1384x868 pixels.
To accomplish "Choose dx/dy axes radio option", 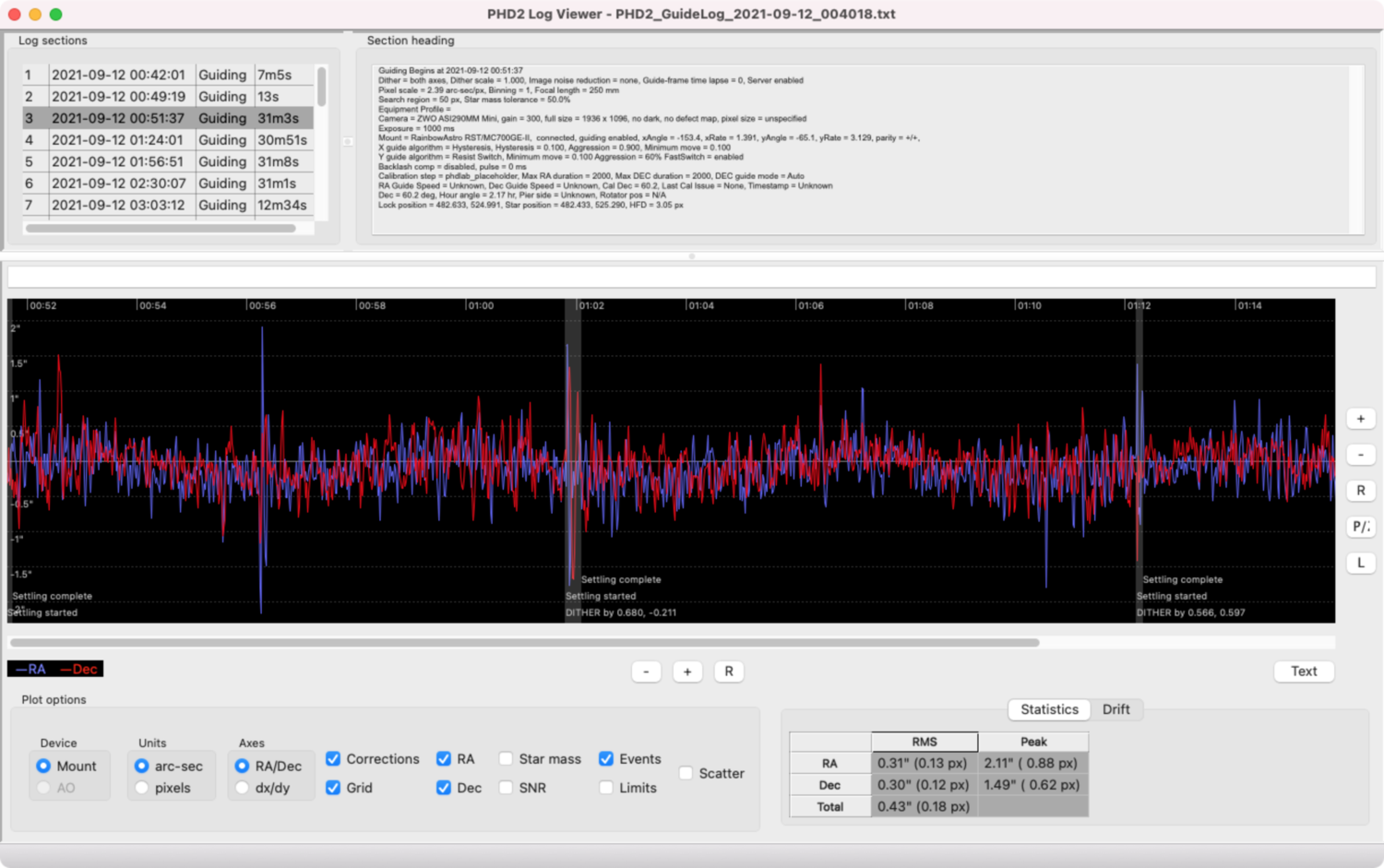I will click(243, 788).
